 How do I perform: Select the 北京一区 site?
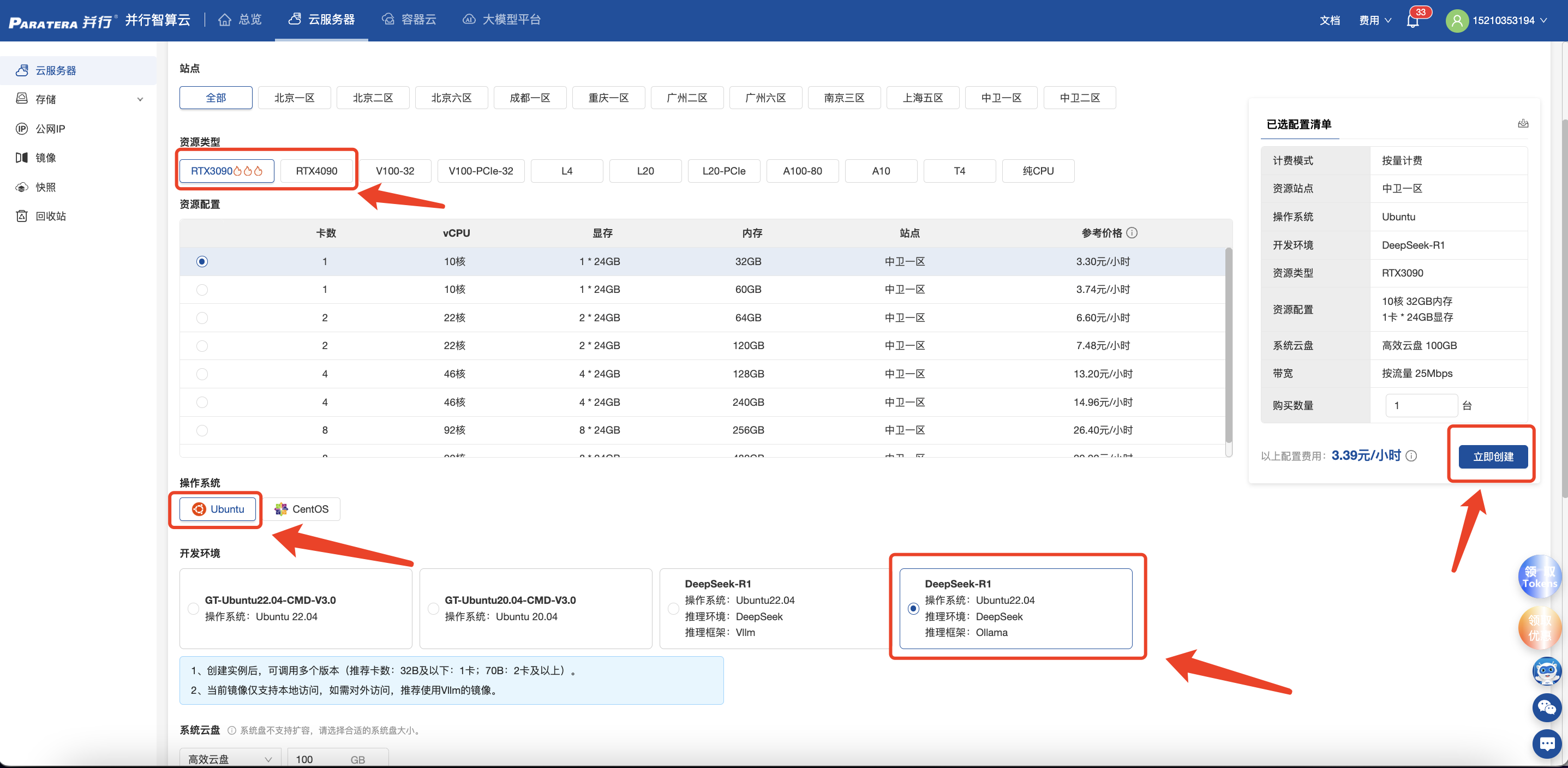[294, 98]
